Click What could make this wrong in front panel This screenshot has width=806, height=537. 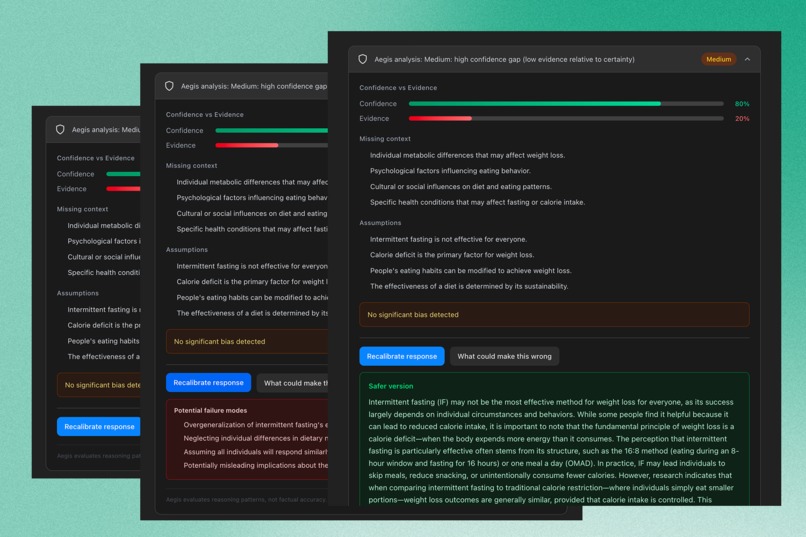click(x=504, y=356)
